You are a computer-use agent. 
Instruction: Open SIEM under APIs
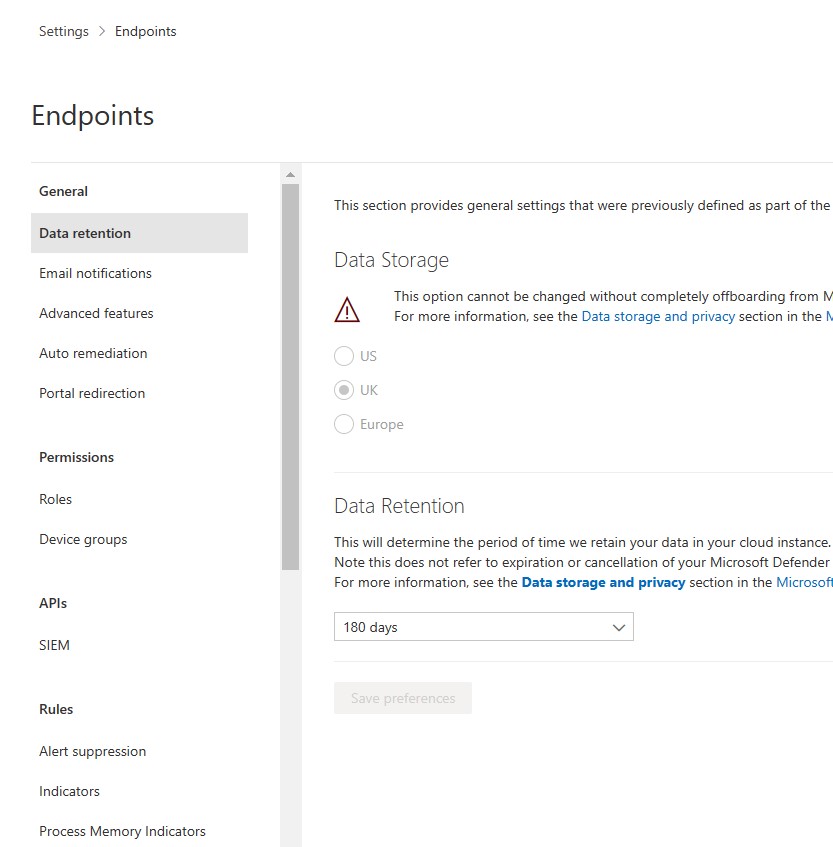coord(54,645)
